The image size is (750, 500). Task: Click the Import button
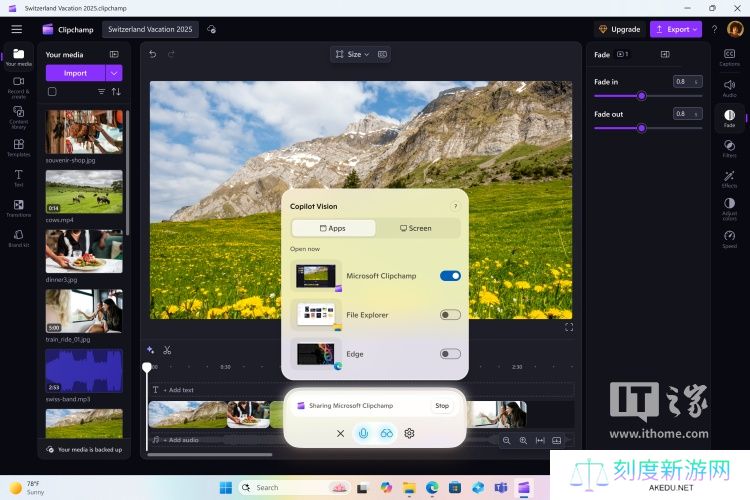(x=76, y=73)
